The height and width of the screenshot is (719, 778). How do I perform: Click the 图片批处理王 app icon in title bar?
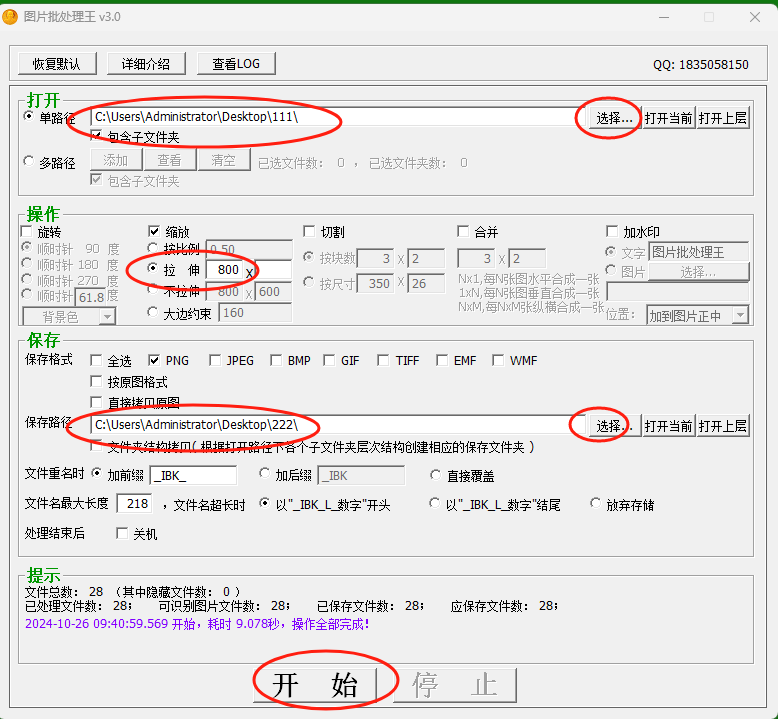[x=11, y=16]
